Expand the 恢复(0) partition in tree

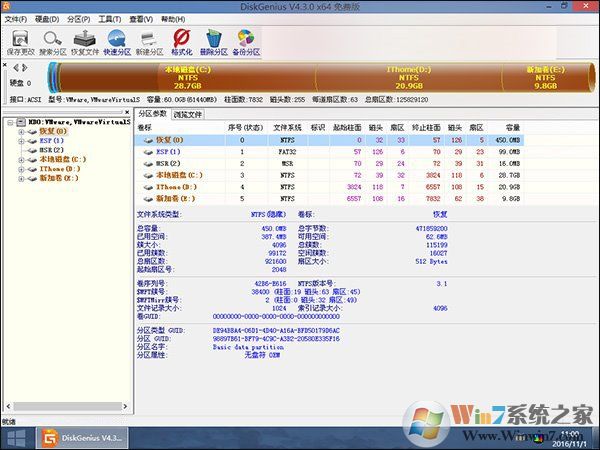[21, 132]
